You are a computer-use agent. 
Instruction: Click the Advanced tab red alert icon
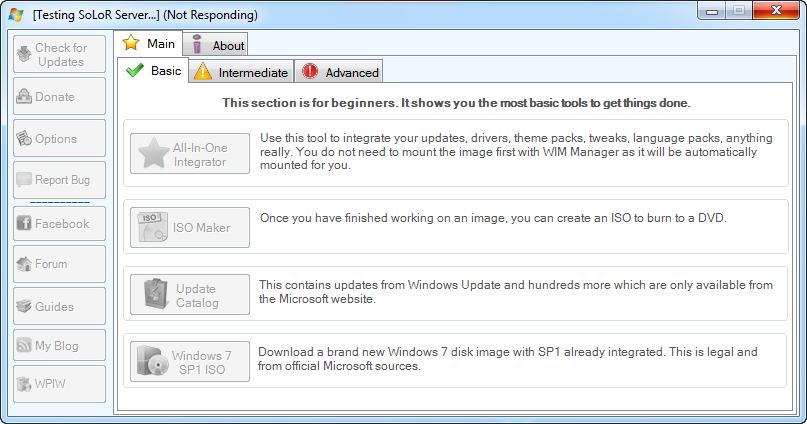[310, 71]
